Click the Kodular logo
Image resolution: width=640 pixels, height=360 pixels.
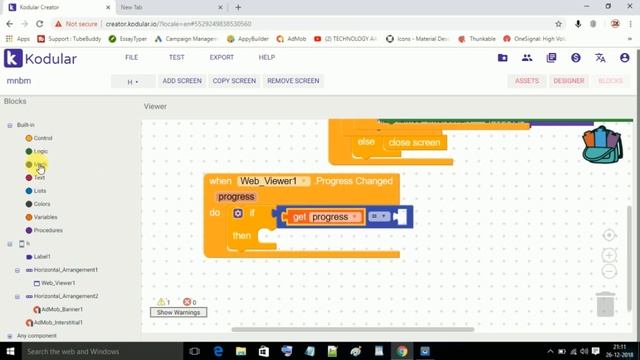point(40,58)
